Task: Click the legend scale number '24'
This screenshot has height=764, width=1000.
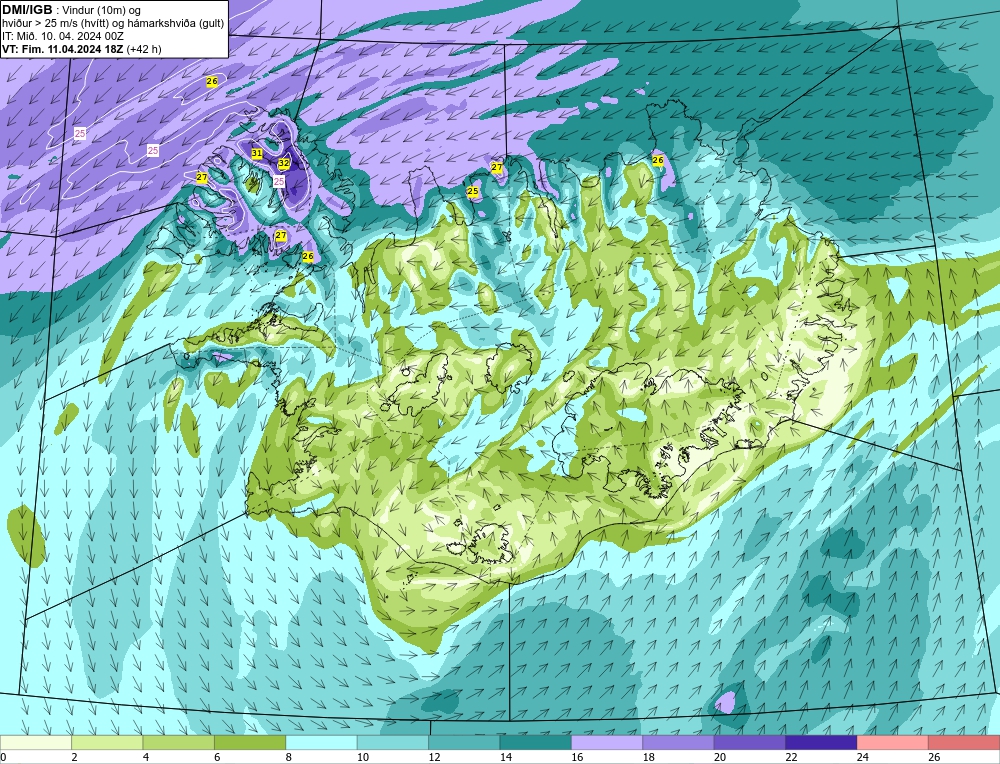Action: (x=863, y=757)
